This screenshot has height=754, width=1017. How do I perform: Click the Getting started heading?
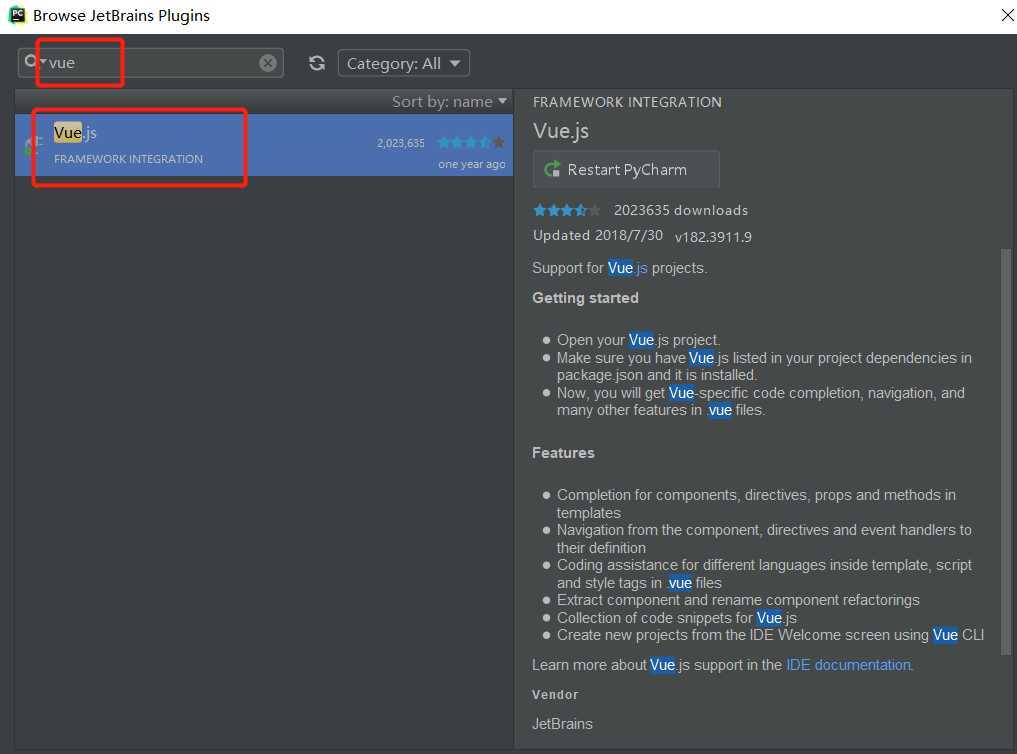[x=585, y=298]
